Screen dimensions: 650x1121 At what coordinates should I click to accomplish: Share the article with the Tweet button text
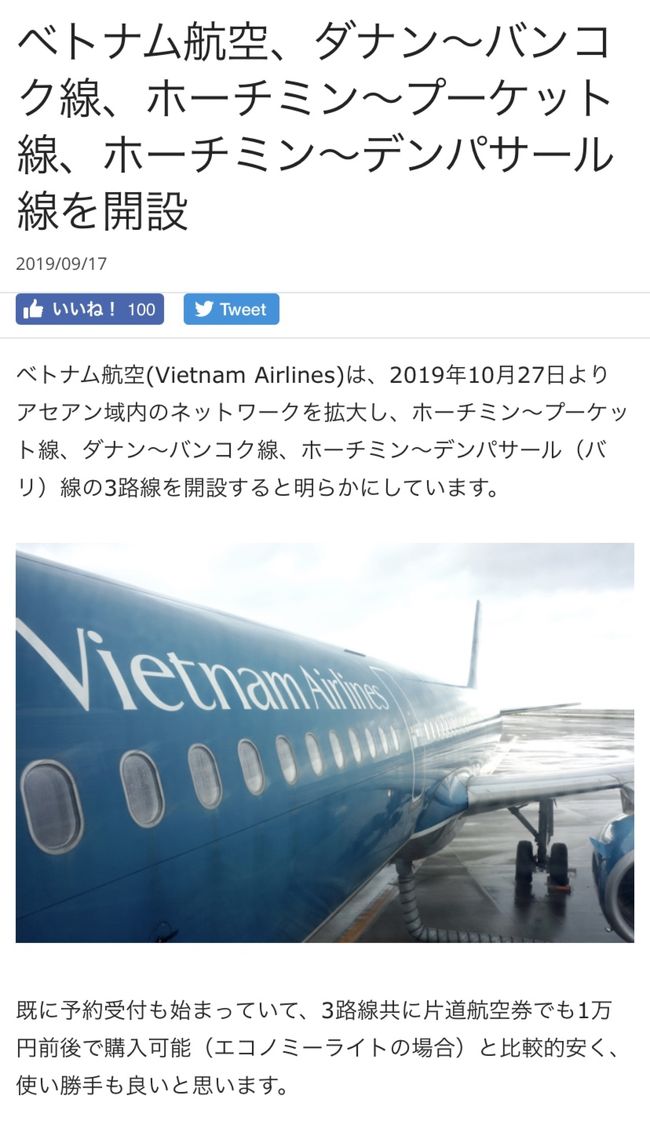243,310
